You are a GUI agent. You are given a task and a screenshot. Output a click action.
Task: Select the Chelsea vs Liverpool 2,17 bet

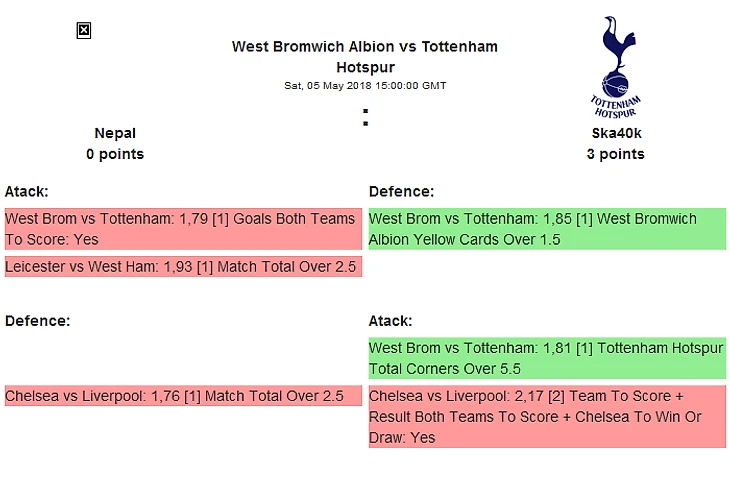pos(547,417)
